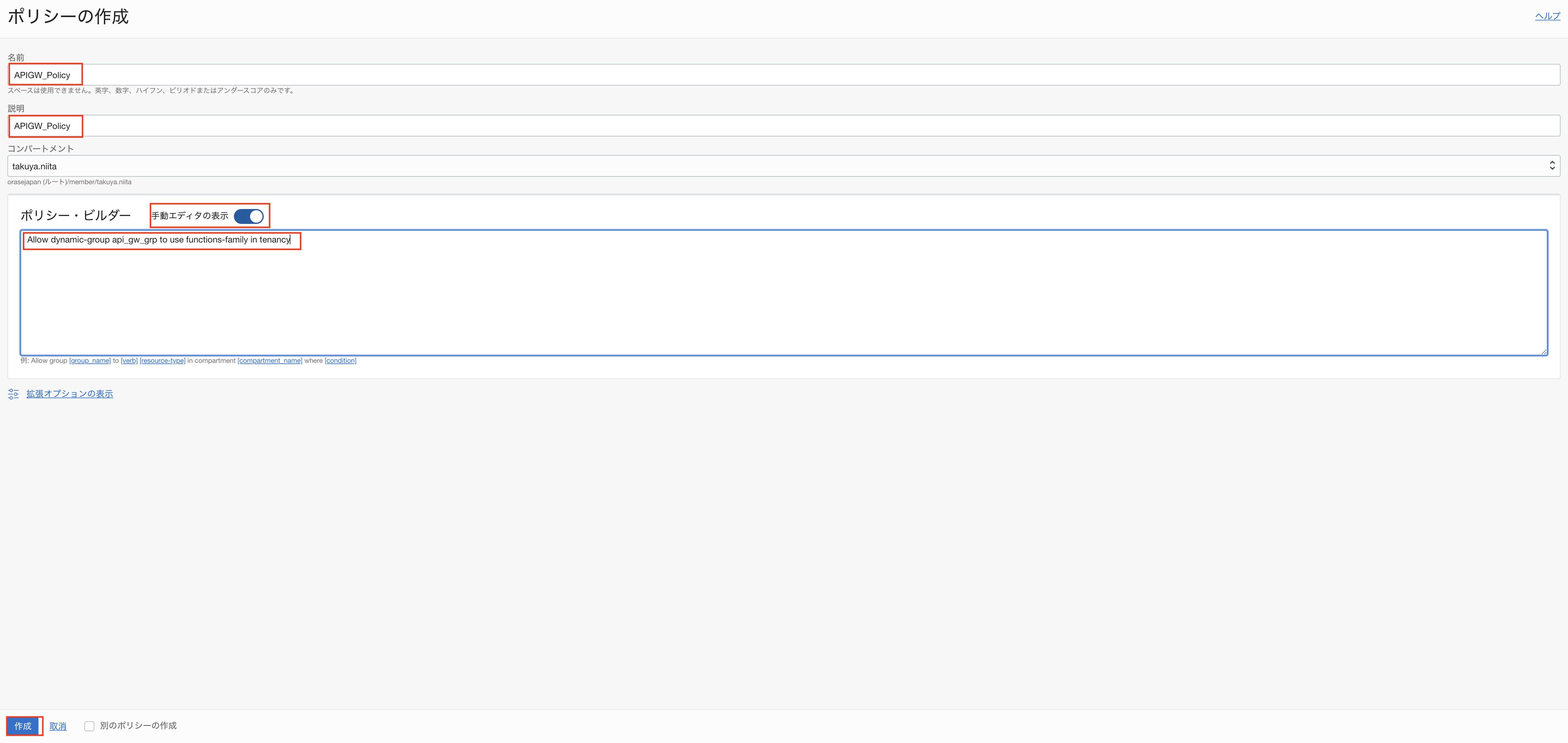Click the [verb] example link
This screenshot has width=1568, height=743.
click(129, 361)
